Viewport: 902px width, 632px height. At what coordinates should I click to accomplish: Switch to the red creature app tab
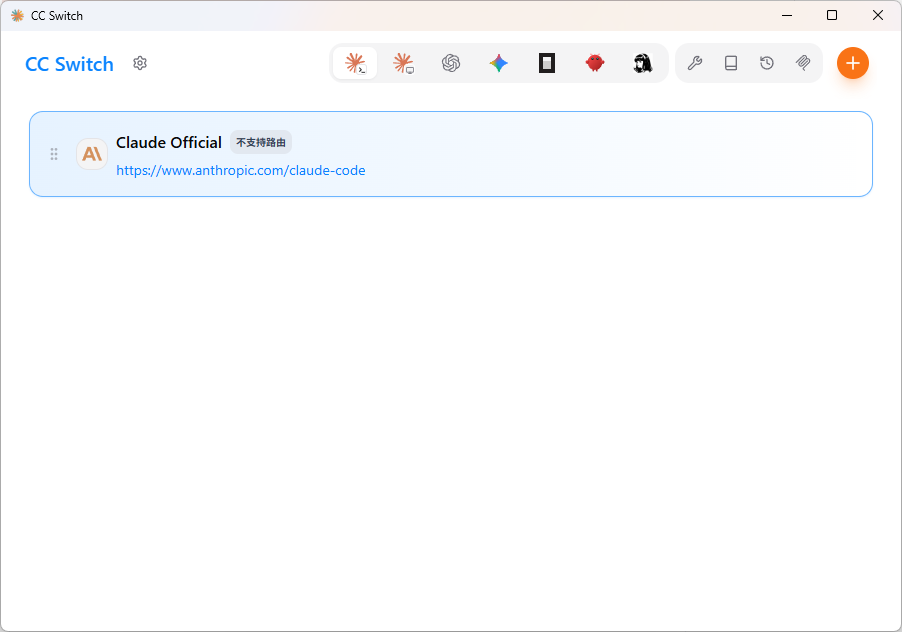(x=595, y=63)
